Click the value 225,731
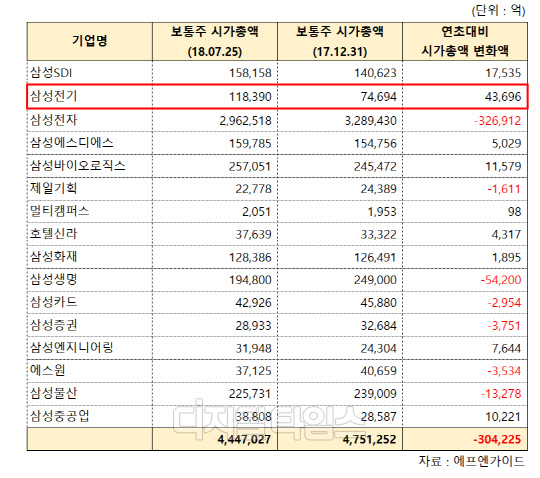This screenshot has width=540, height=478. (x=250, y=394)
